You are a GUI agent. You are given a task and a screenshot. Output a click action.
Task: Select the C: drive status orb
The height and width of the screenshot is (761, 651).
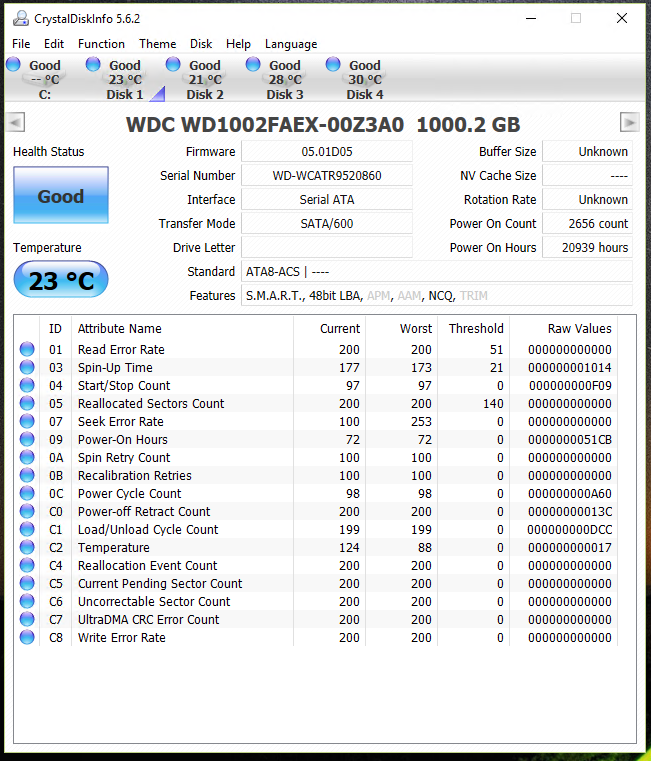pos(13,65)
